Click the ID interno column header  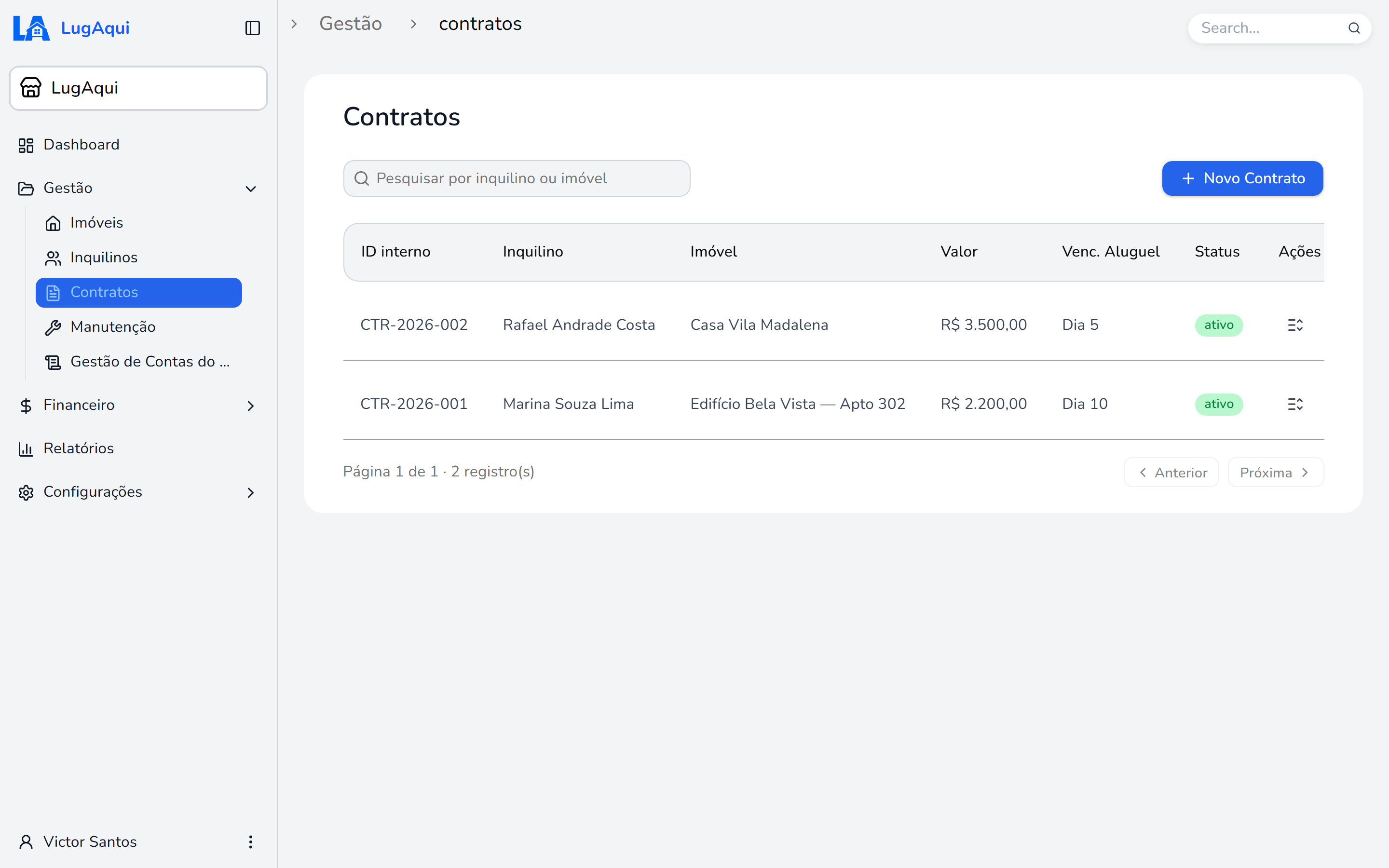[395, 252]
